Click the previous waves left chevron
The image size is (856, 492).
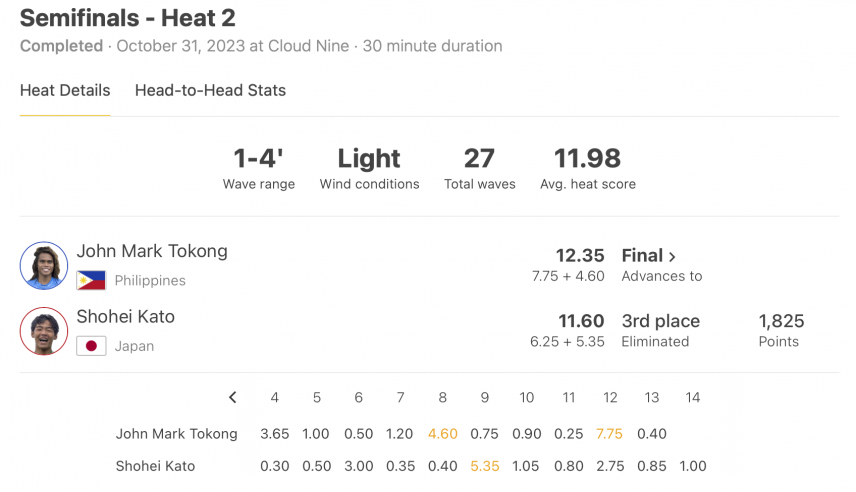233,397
